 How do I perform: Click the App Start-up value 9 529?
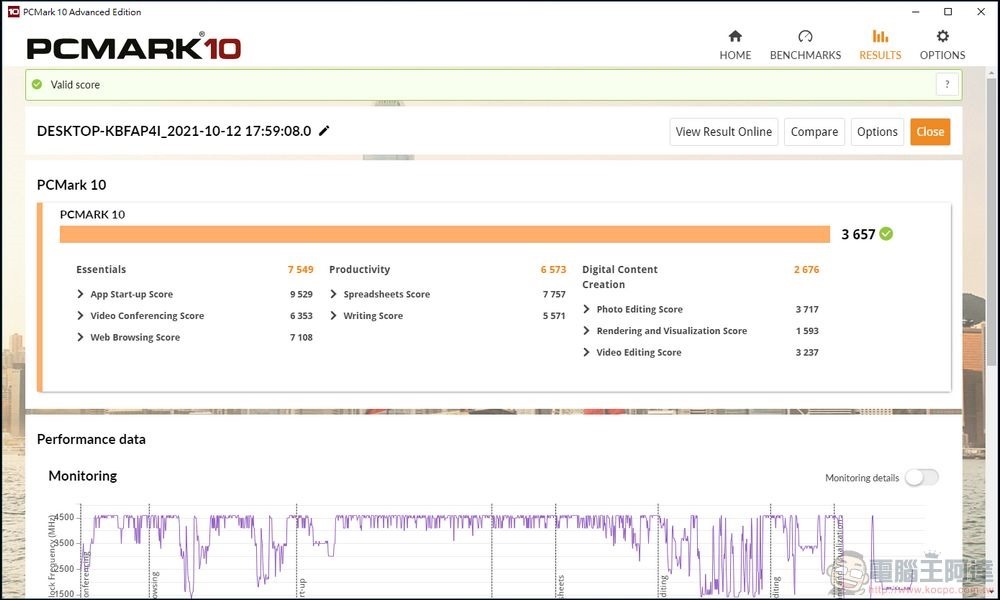(x=301, y=294)
